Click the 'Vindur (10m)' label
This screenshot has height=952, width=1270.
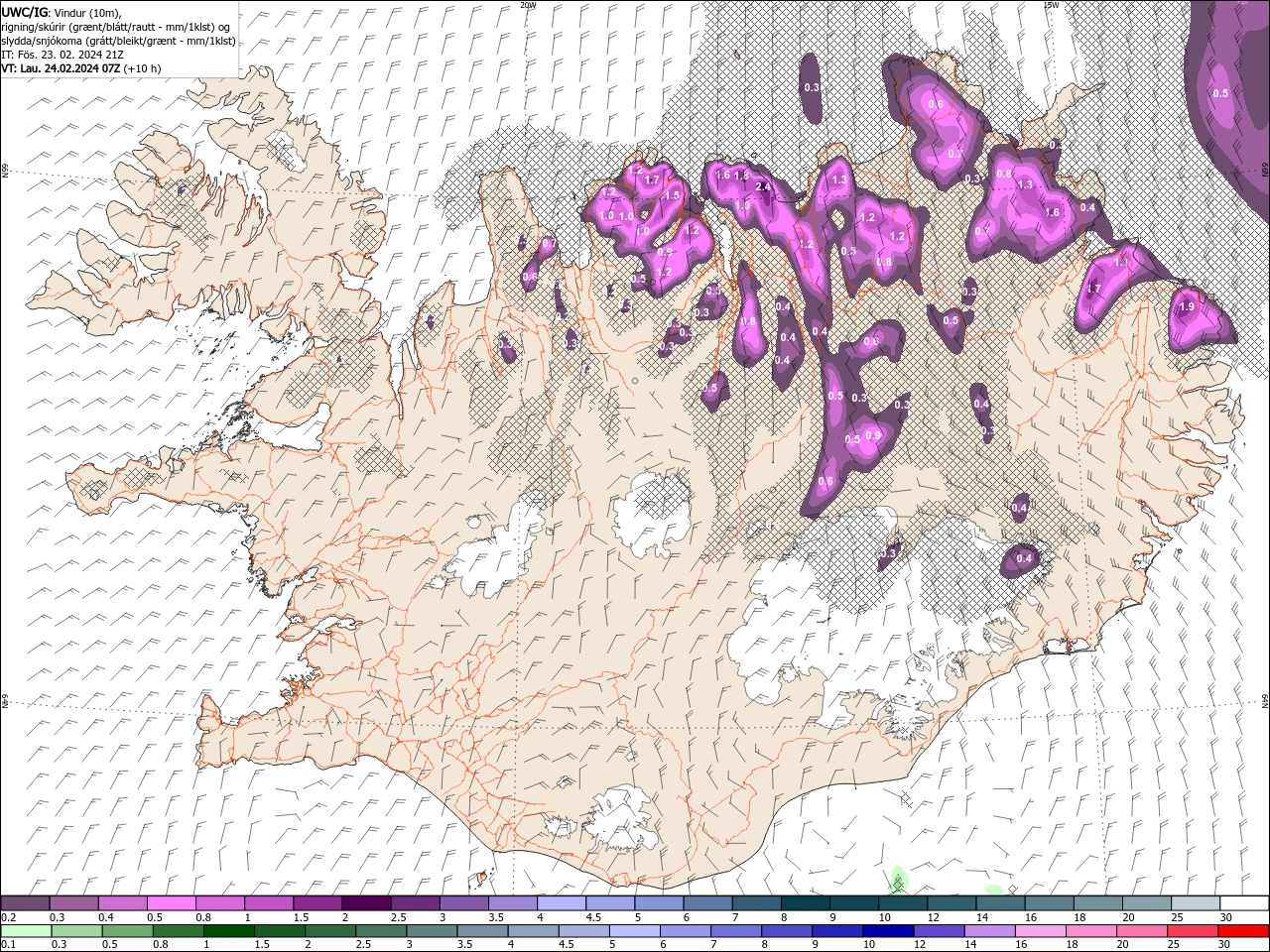pyautogui.click(x=88, y=12)
